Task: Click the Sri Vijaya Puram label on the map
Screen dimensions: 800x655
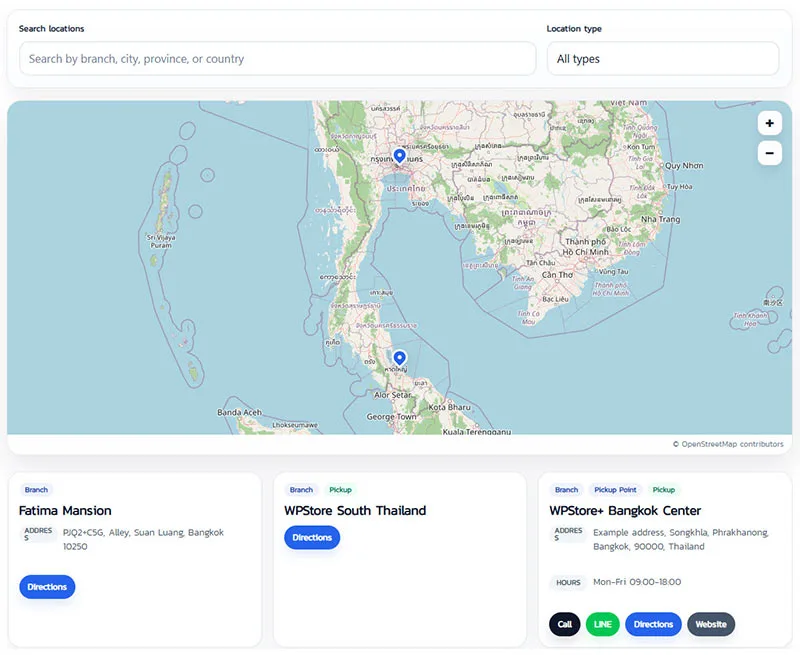Action: [x=161, y=241]
